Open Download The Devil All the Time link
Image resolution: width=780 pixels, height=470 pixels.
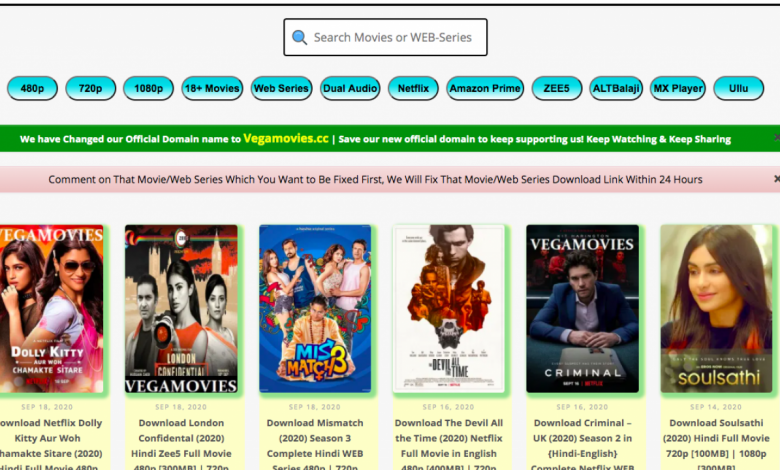point(449,445)
